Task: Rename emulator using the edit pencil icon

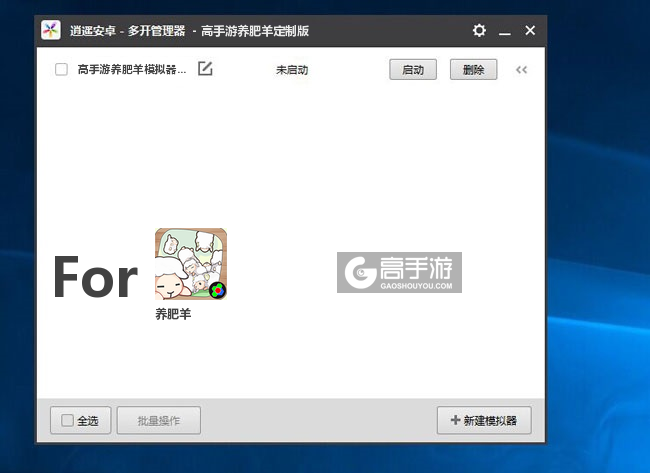Action: [x=205, y=68]
